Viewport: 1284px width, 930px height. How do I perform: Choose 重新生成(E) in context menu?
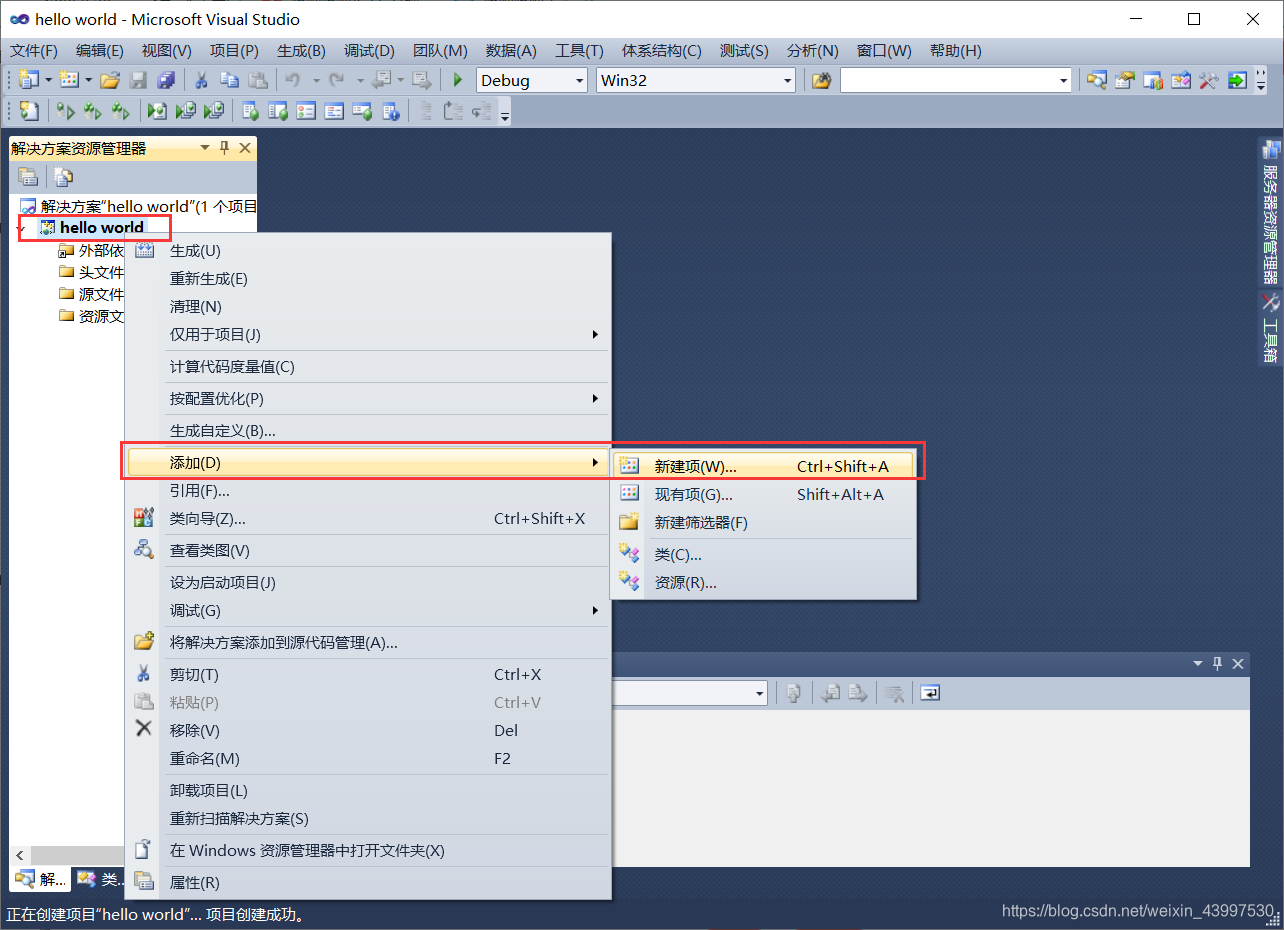coord(368,279)
